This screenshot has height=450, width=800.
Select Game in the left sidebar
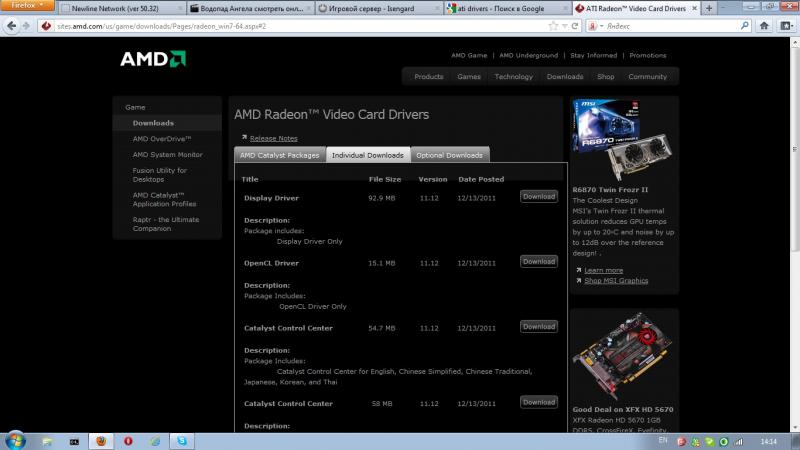click(x=135, y=107)
